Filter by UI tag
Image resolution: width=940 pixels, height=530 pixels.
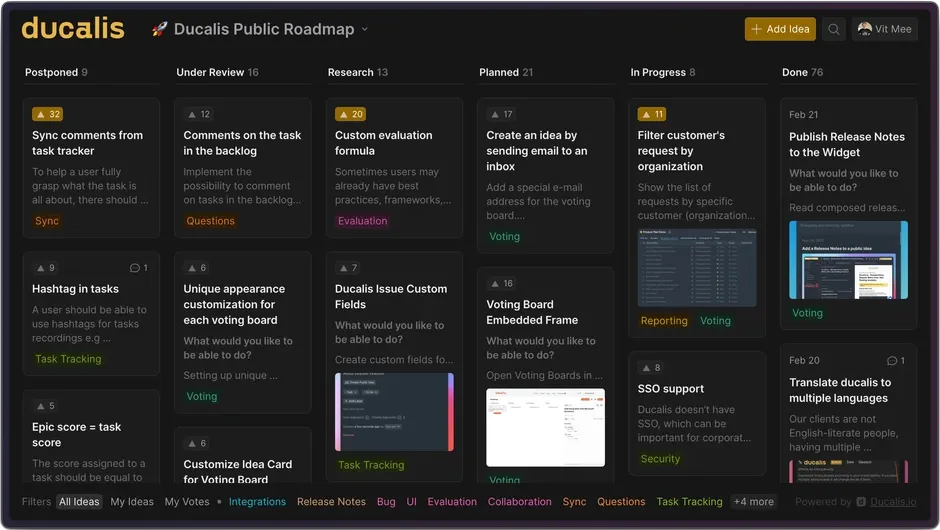[x=411, y=502]
